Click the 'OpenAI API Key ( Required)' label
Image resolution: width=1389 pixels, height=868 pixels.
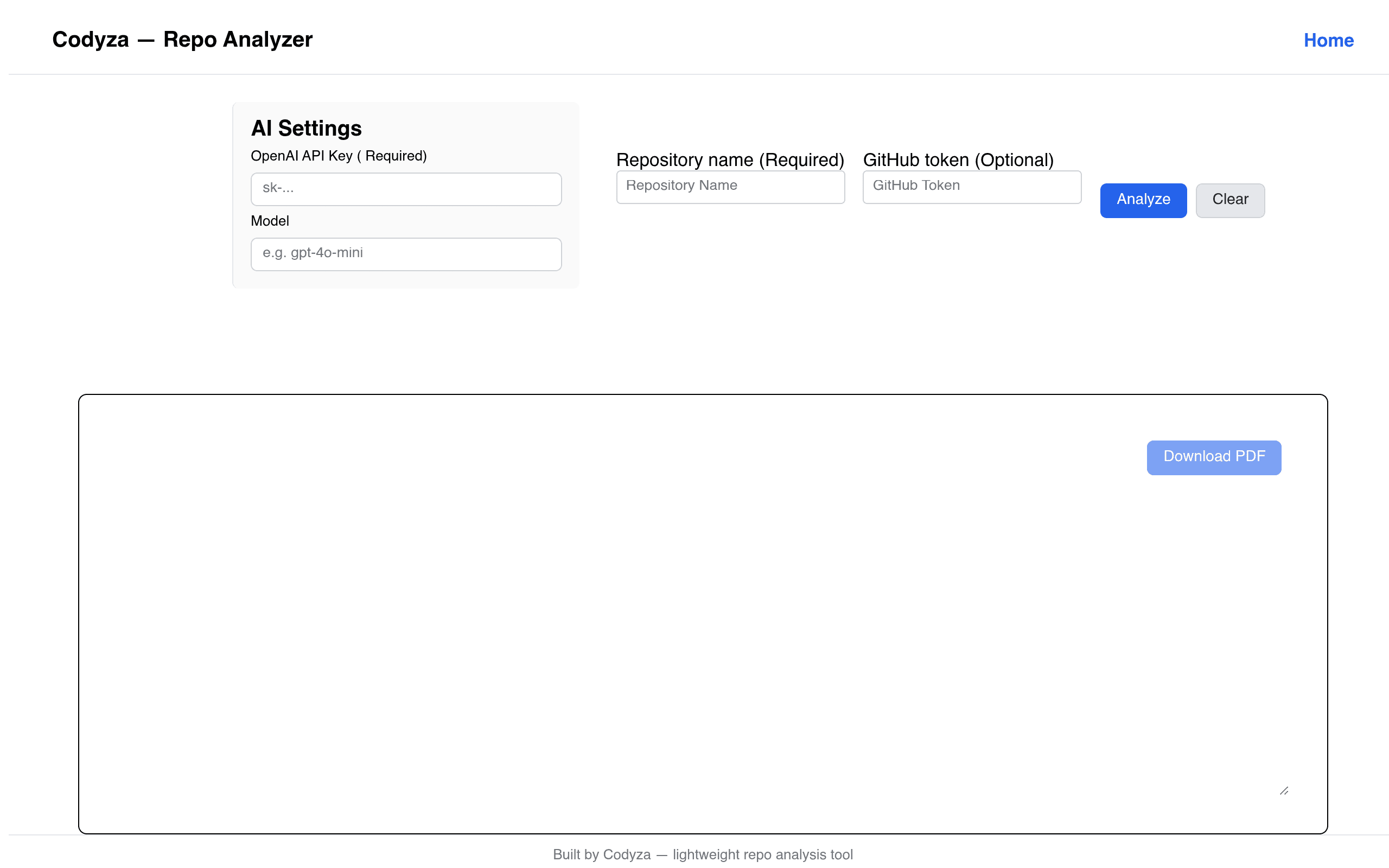click(339, 156)
